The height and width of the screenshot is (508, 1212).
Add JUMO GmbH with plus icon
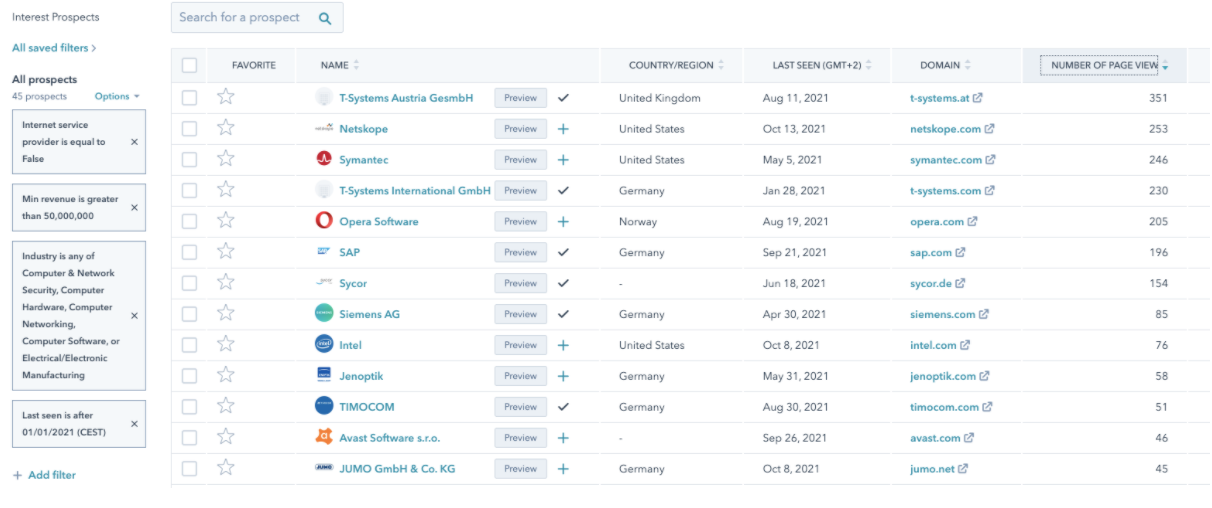coord(563,469)
